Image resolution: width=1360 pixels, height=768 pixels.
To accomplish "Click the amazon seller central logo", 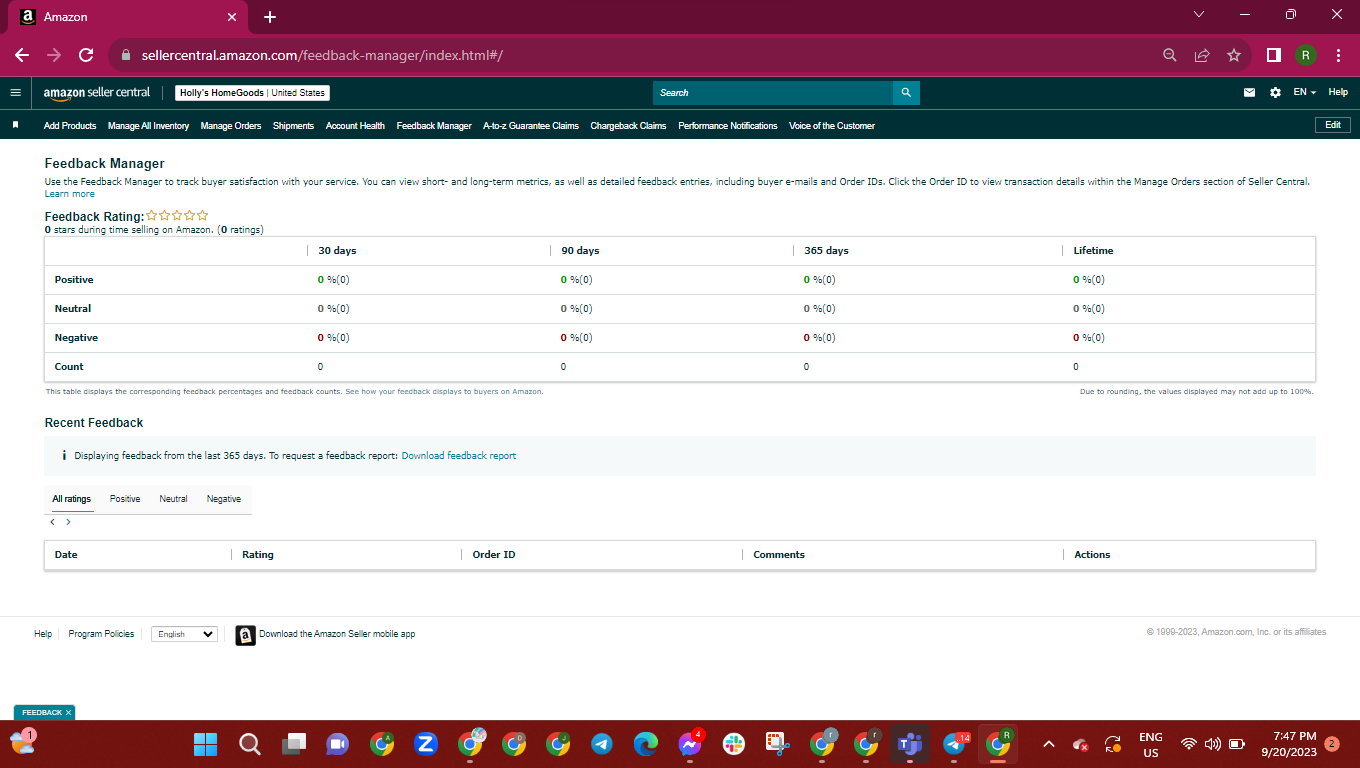I will (97, 92).
